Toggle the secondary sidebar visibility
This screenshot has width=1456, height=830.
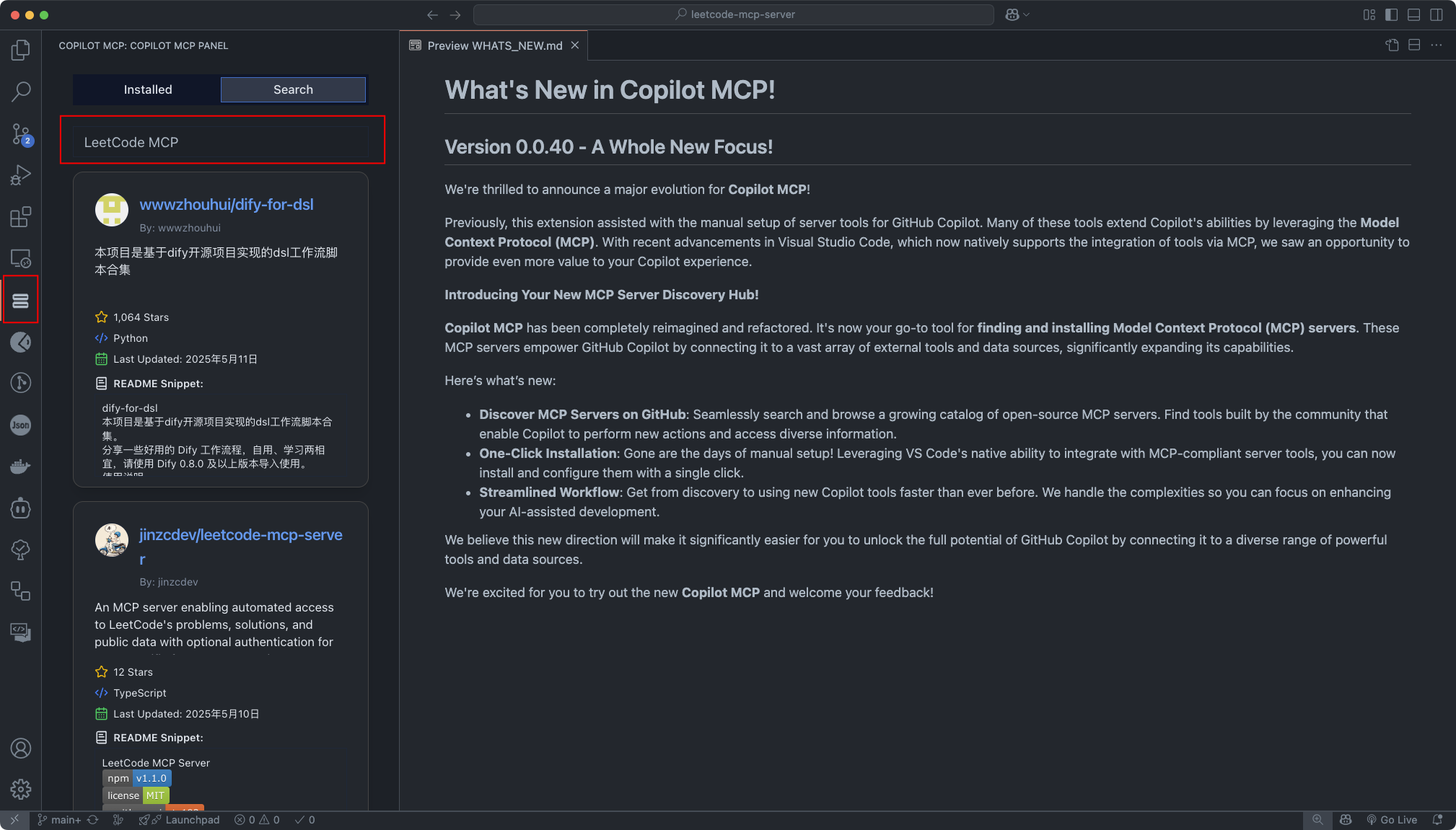(x=1434, y=14)
